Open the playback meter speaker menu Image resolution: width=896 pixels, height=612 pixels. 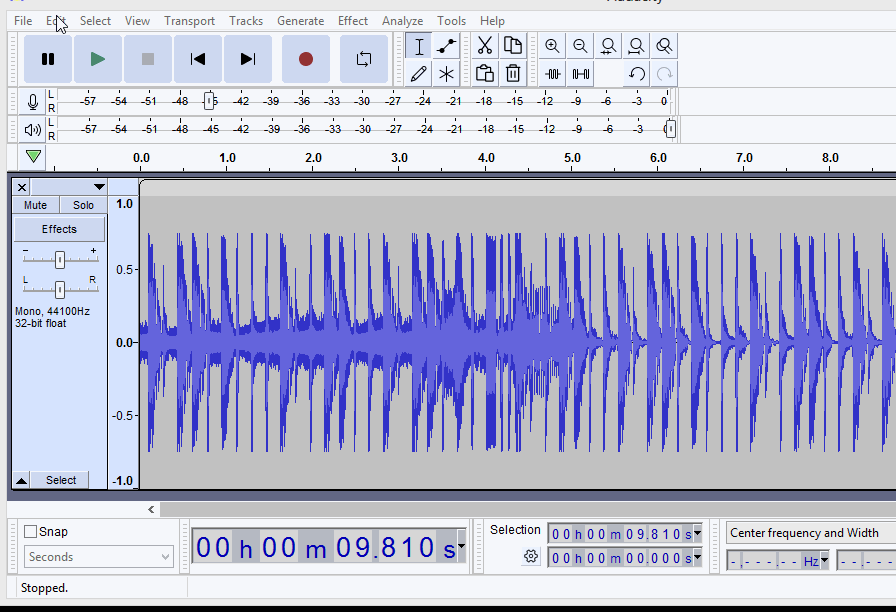[33, 130]
